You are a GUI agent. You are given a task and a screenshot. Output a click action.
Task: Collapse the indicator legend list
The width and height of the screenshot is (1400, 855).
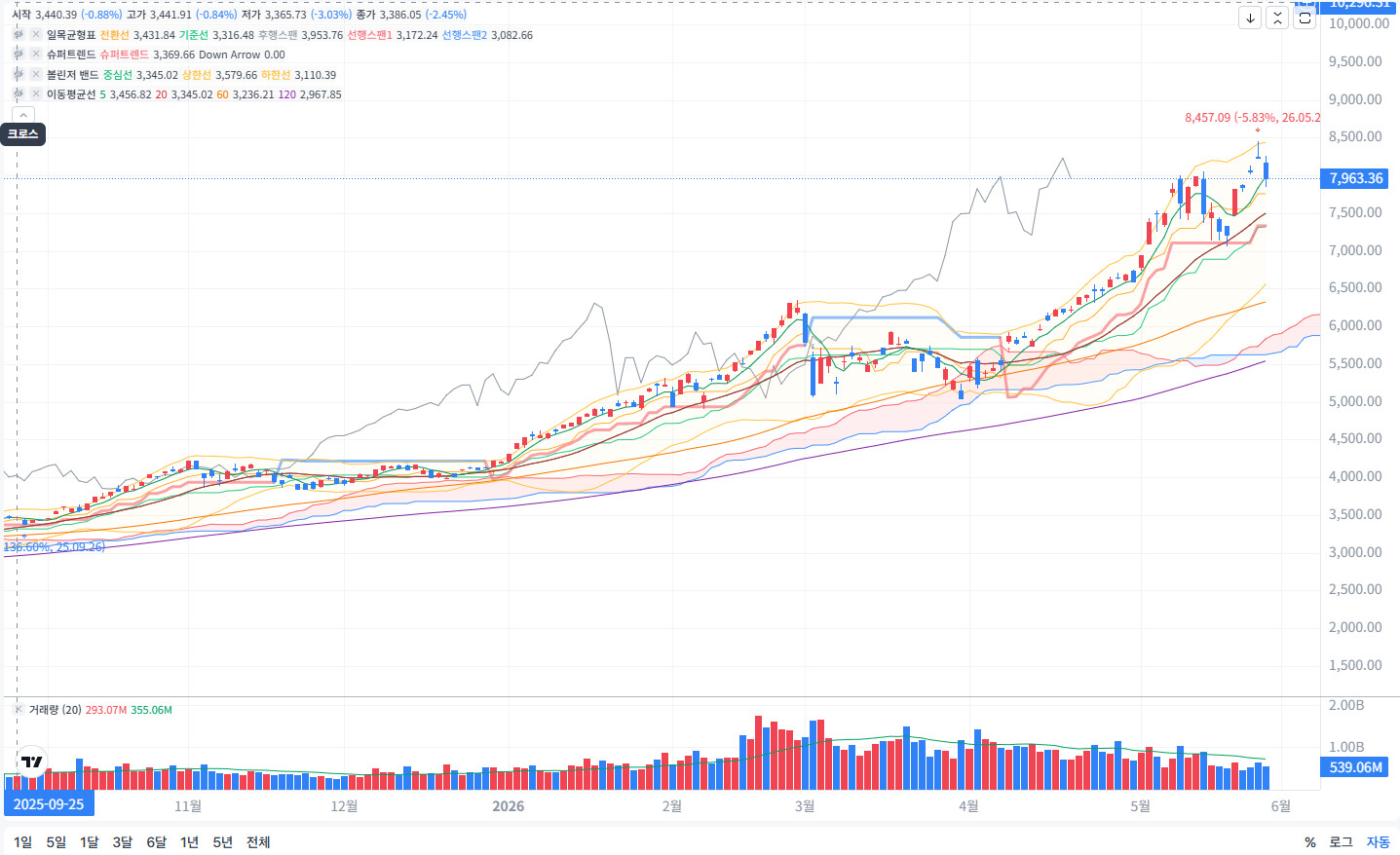click(x=22, y=115)
